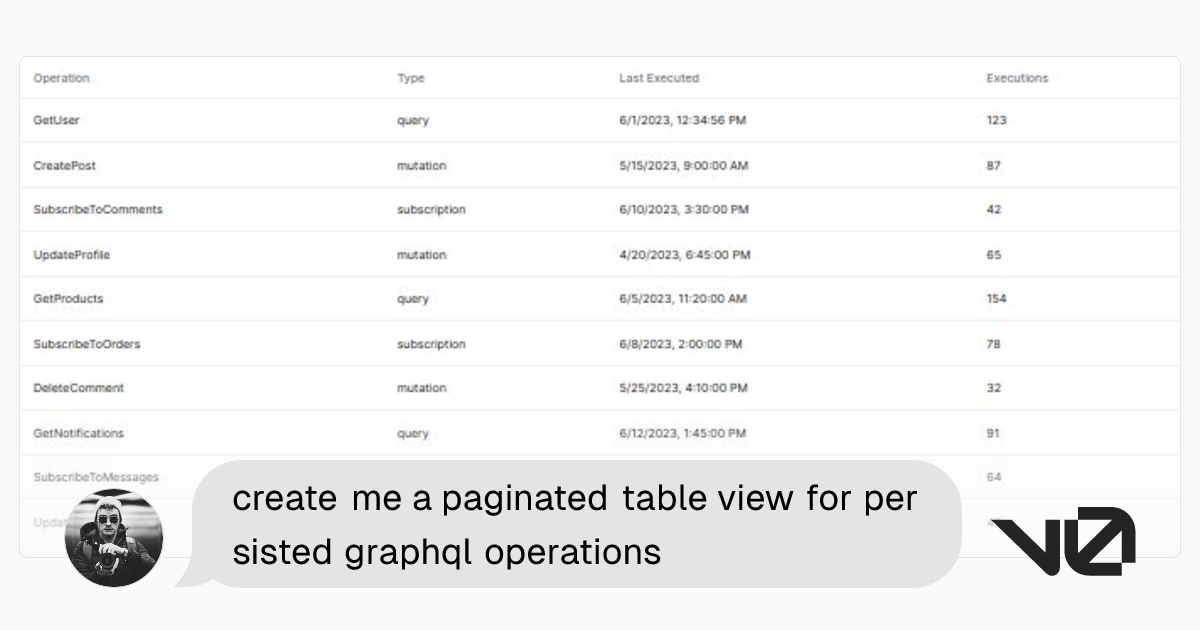This screenshot has height=630, width=1200.
Task: Click the GetProducts operation name
Action: 68,299
